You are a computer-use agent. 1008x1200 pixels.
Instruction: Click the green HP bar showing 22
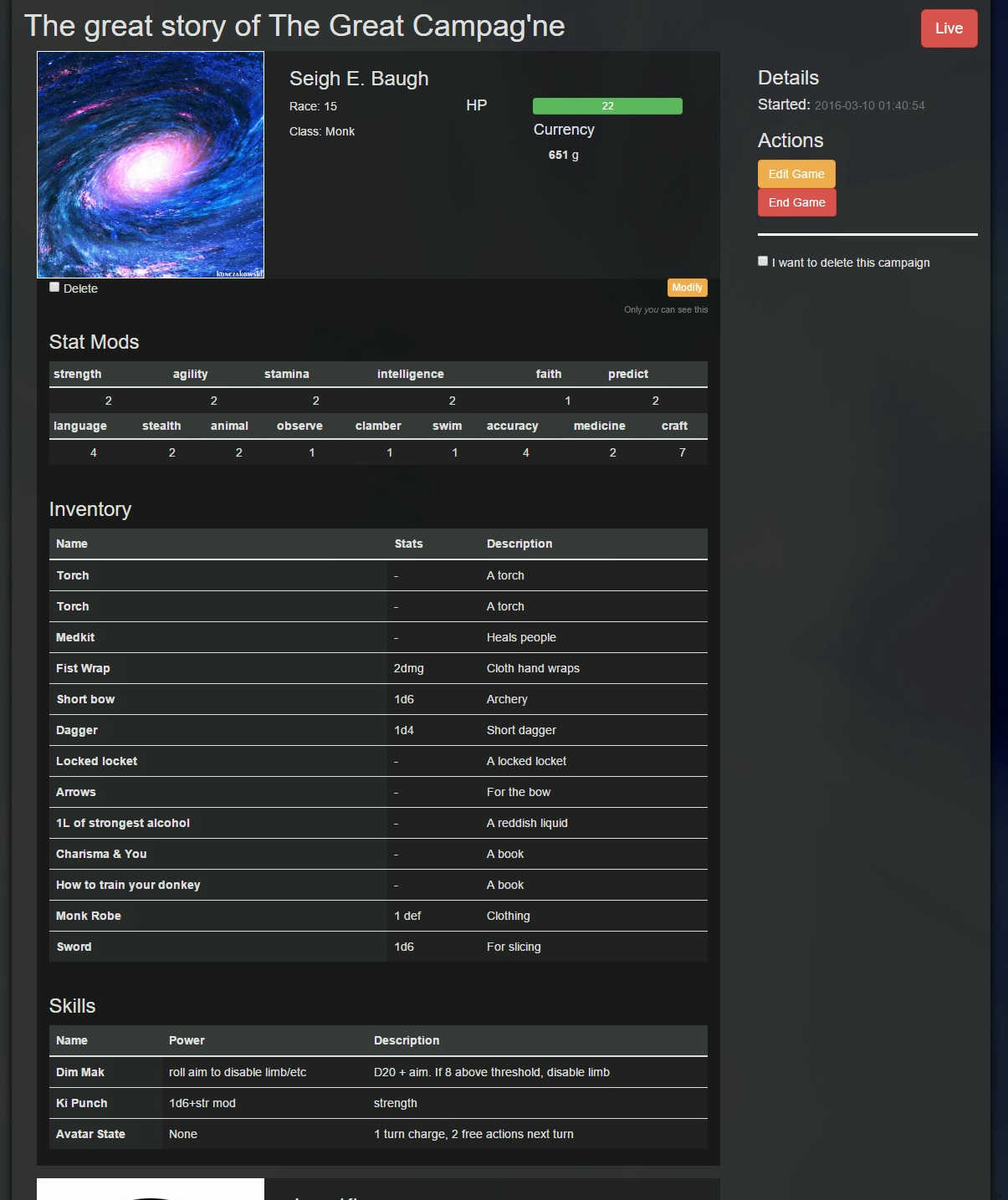607,106
